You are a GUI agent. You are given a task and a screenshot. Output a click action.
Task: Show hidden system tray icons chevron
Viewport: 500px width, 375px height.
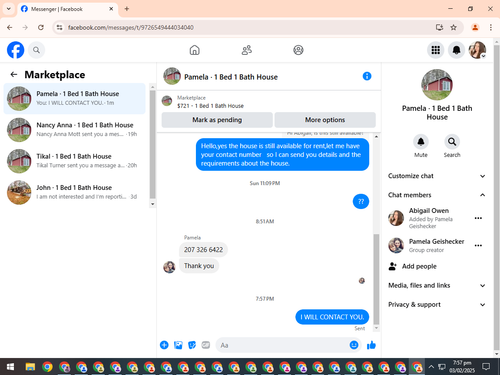click(x=431, y=367)
